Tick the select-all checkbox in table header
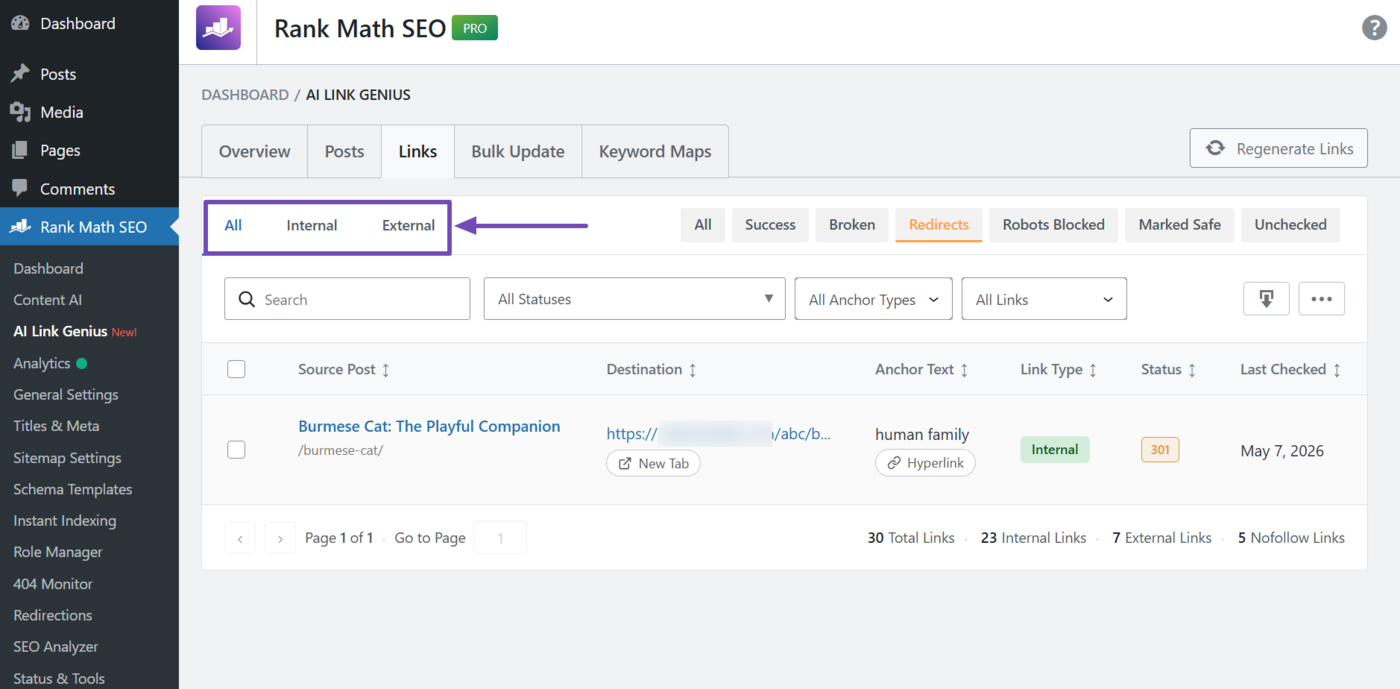The image size is (1400, 689). pyautogui.click(x=236, y=369)
